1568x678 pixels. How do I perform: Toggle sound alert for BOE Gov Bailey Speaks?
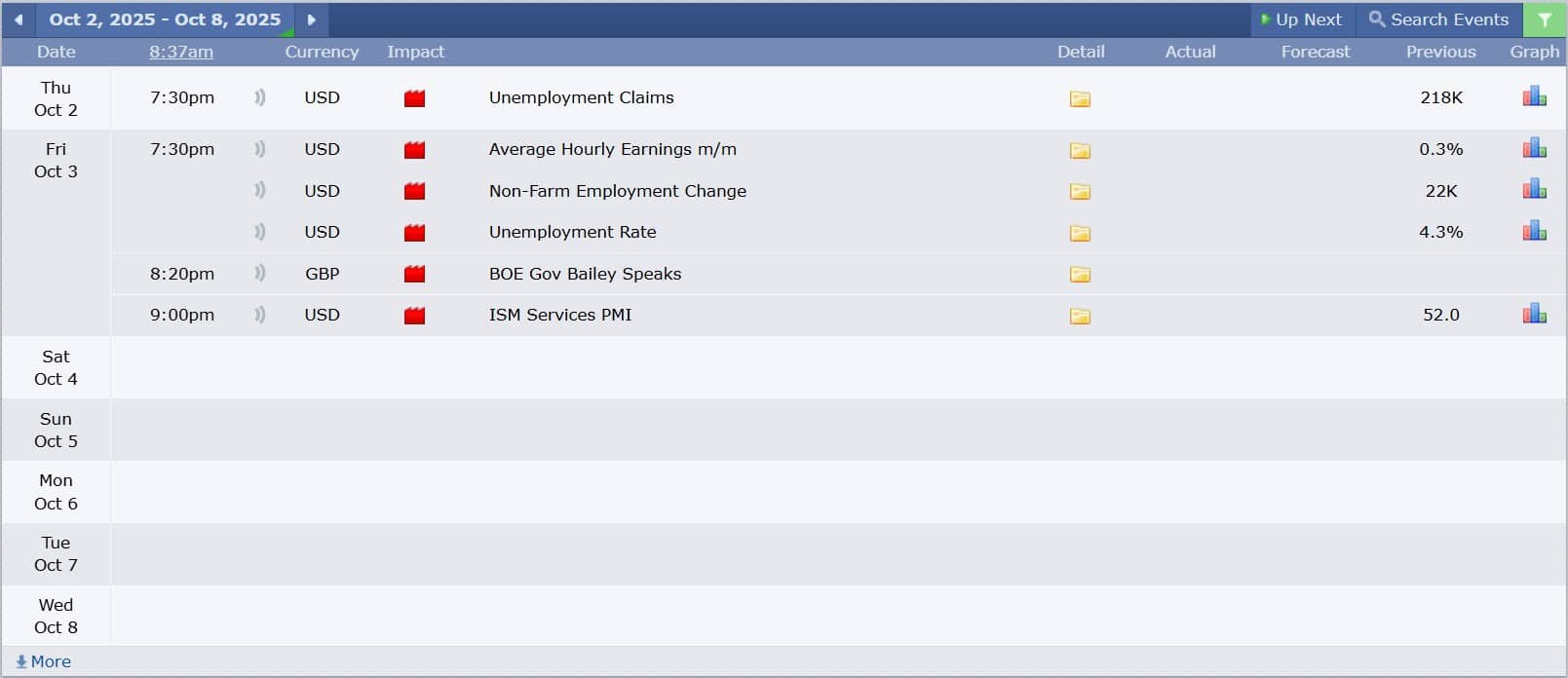(259, 274)
